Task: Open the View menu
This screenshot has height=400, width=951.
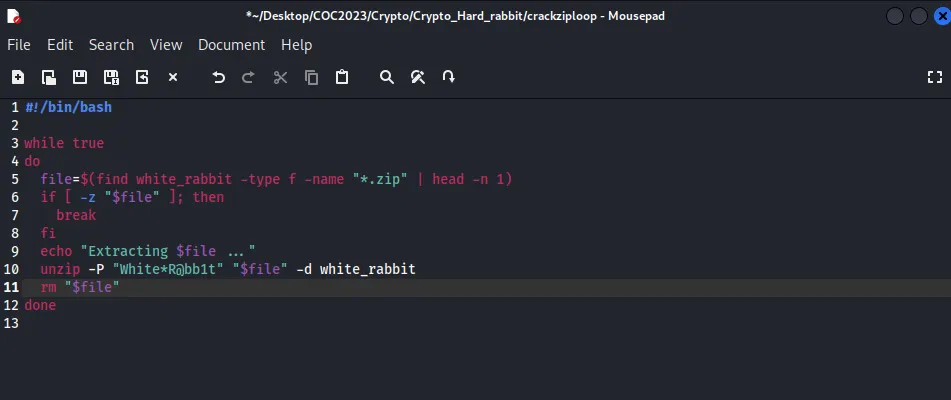Action: coord(166,45)
